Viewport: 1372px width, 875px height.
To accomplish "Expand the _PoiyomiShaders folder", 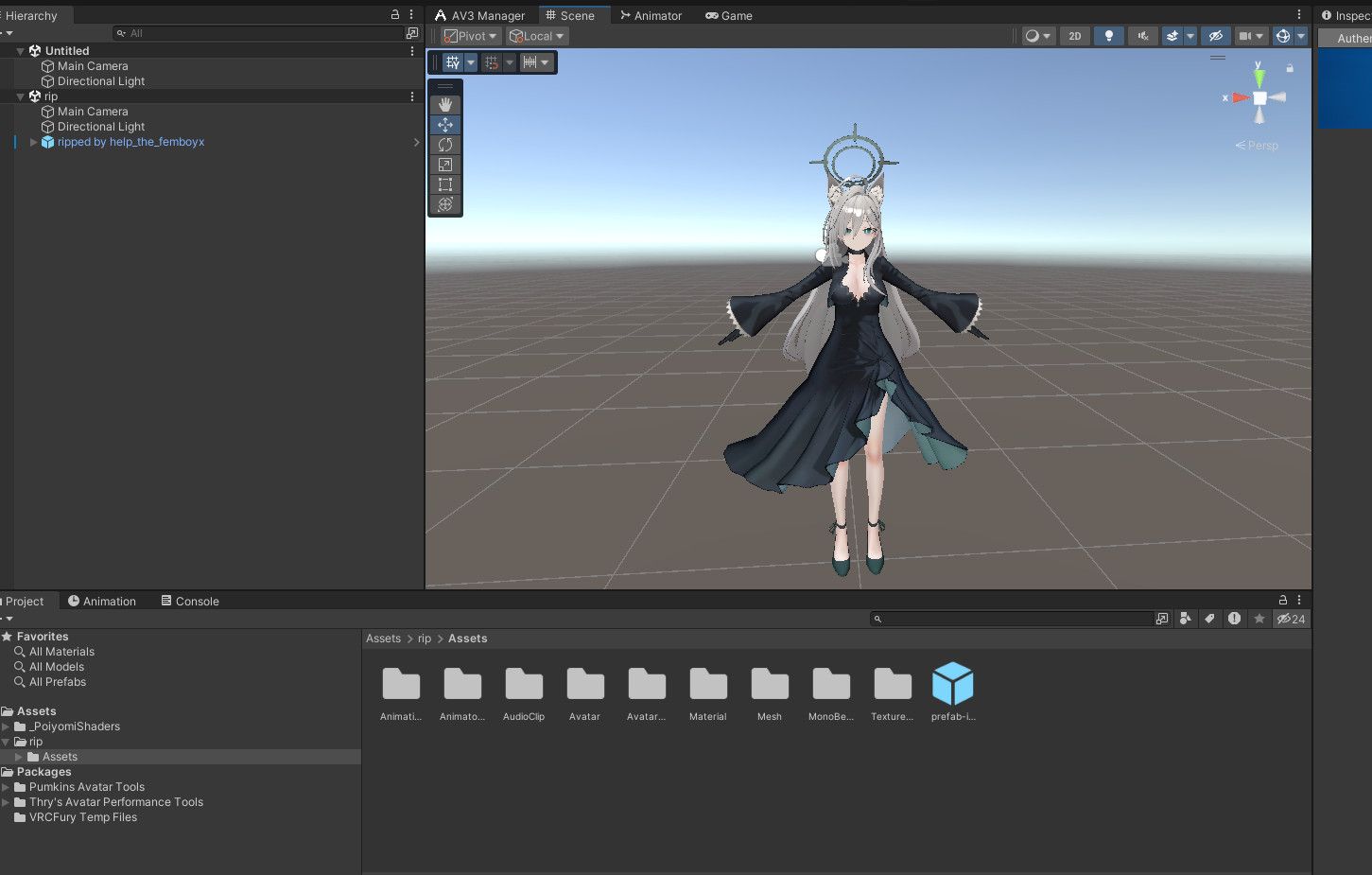I will pos(6,726).
